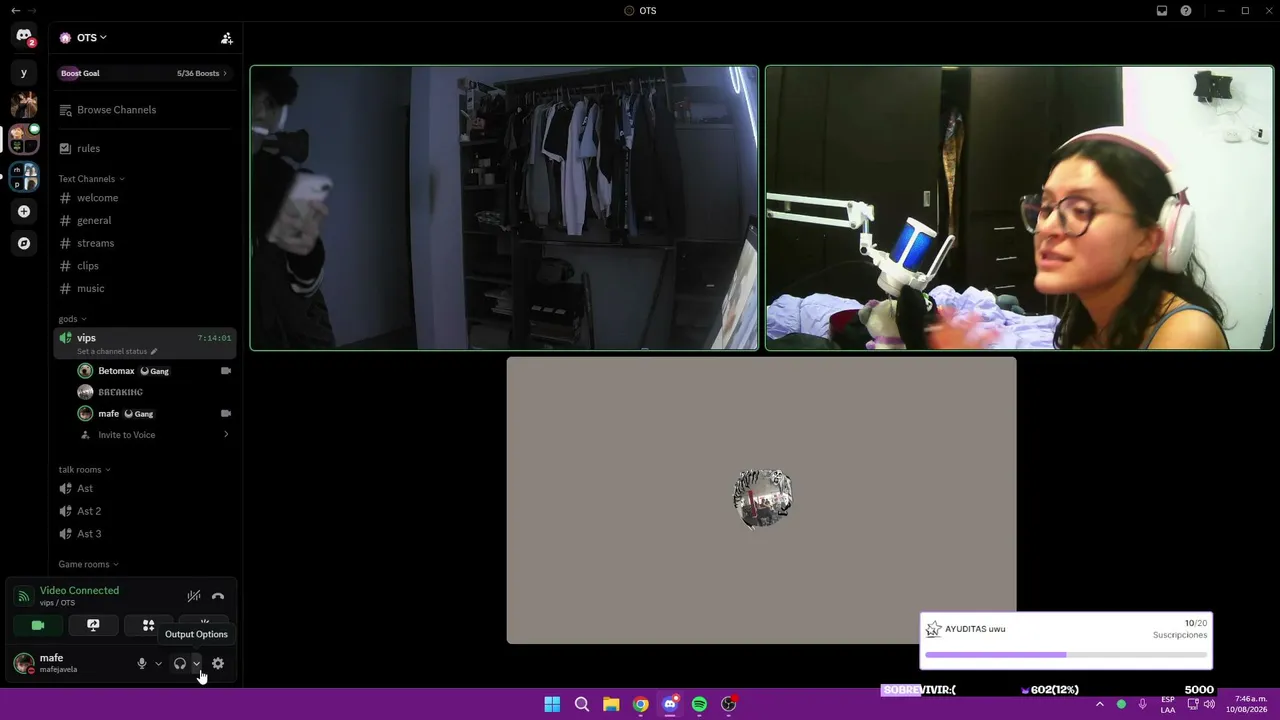
Task: Invite people to OTS server icon
Action: click(227, 38)
